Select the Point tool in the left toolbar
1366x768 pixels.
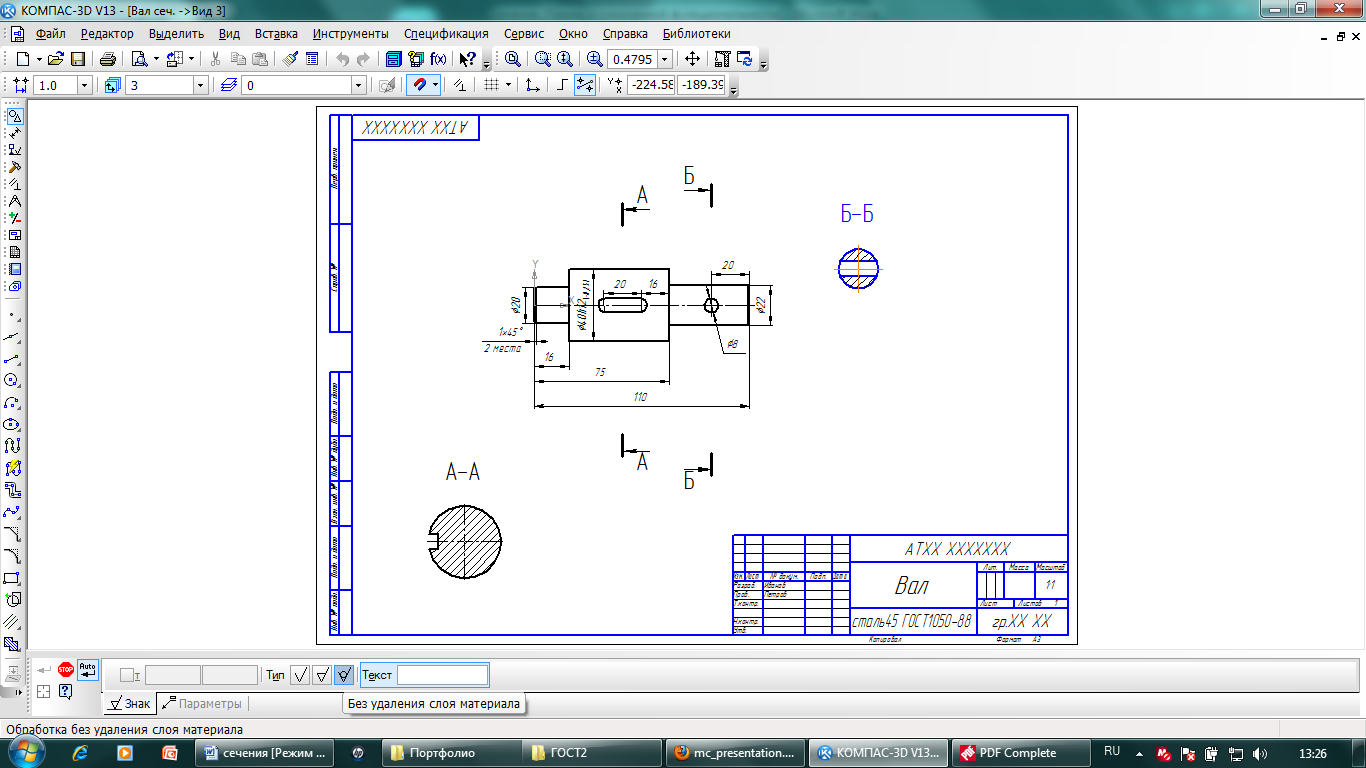pyautogui.click(x=13, y=314)
